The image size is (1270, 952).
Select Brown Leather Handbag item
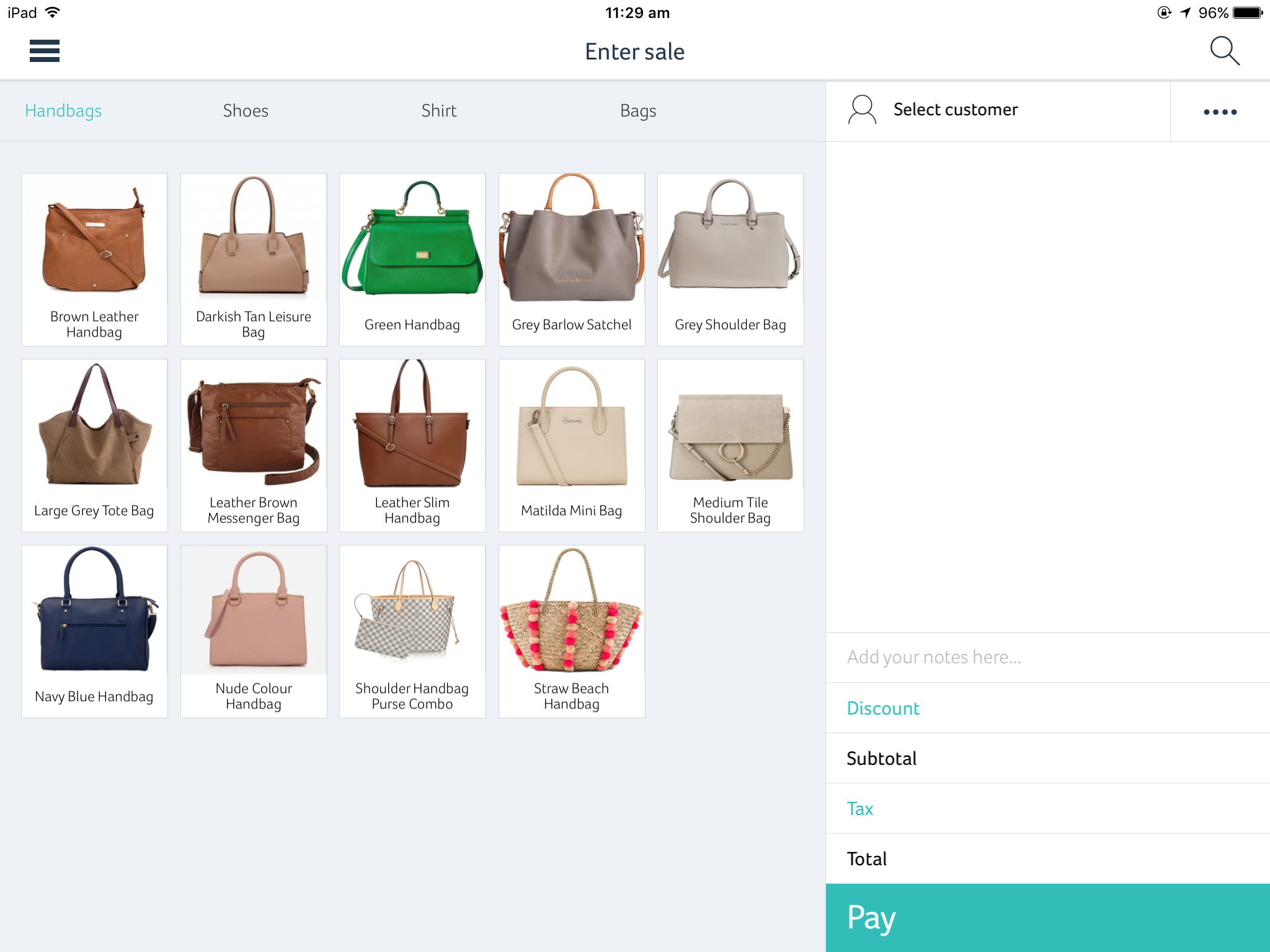click(x=94, y=259)
